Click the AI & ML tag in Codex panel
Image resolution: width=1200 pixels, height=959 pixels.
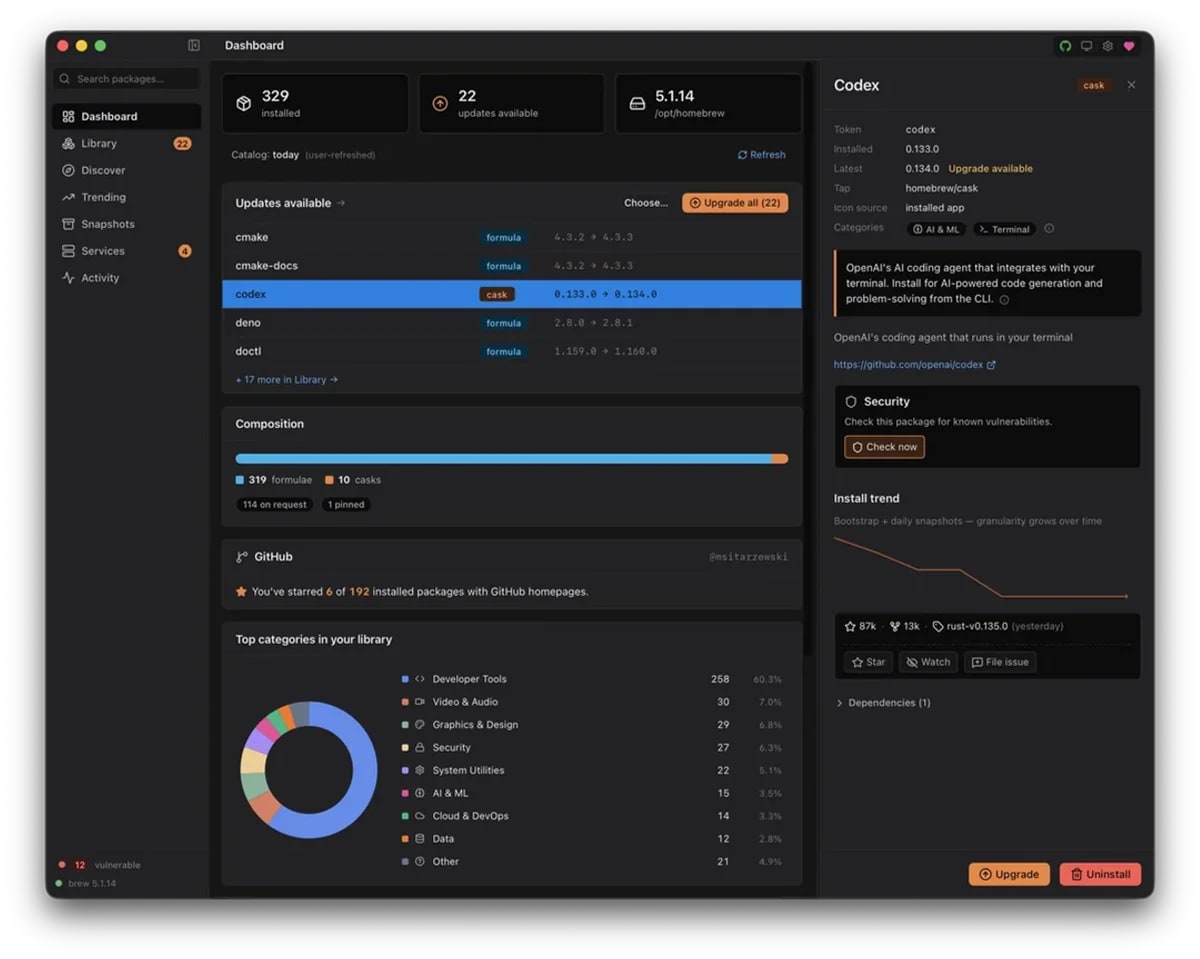[x=936, y=229]
